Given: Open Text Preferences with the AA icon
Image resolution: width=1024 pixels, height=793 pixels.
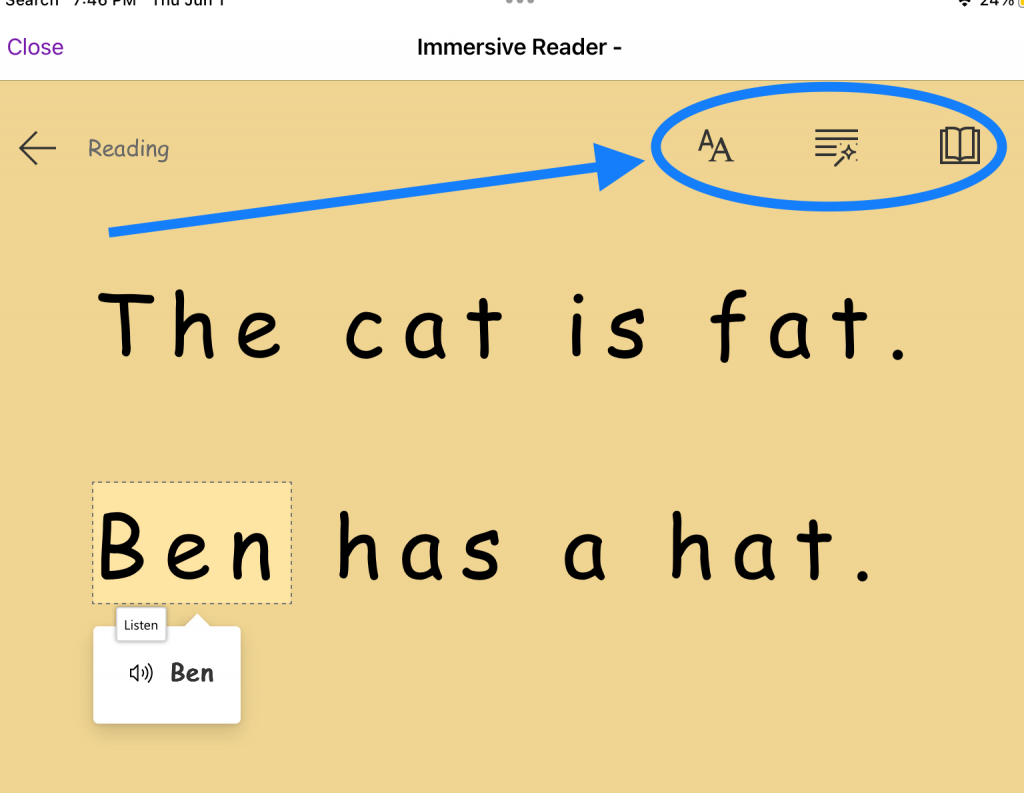Looking at the screenshot, I should [715, 146].
